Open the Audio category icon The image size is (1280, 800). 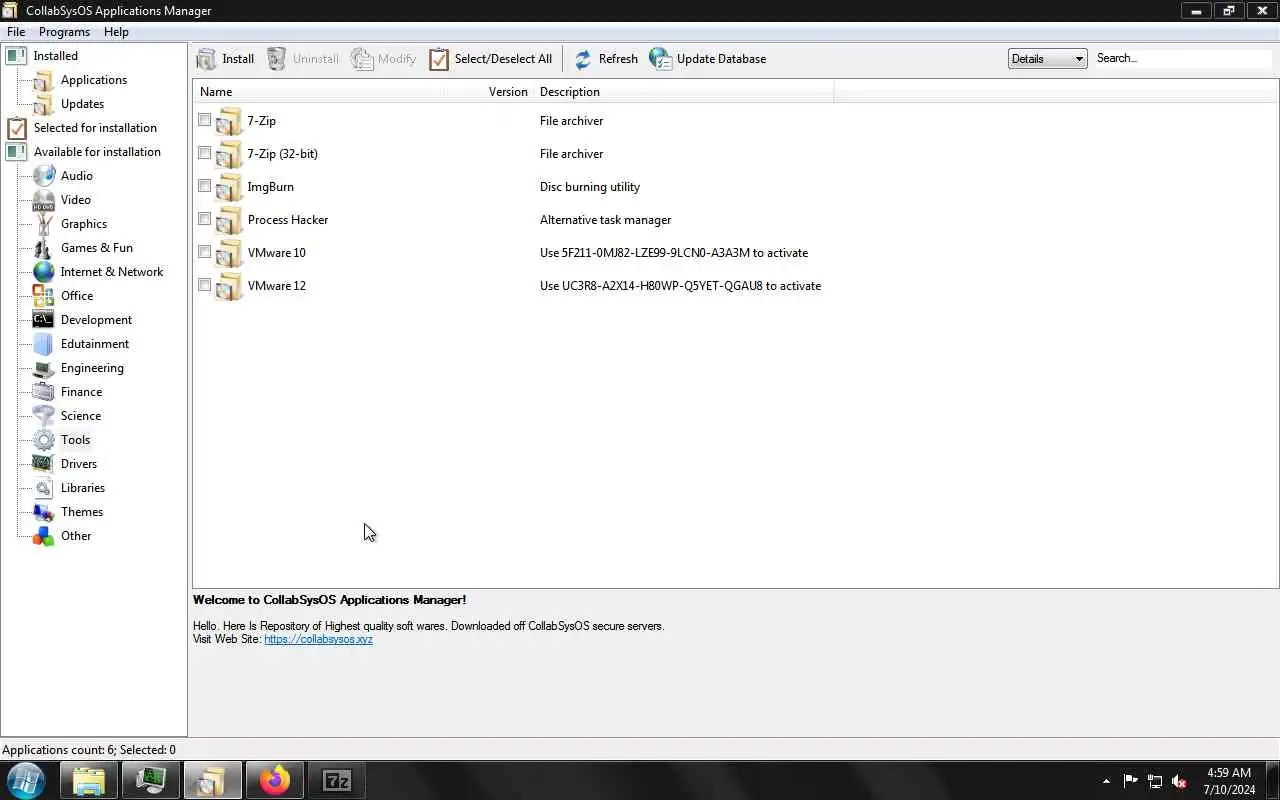44,176
